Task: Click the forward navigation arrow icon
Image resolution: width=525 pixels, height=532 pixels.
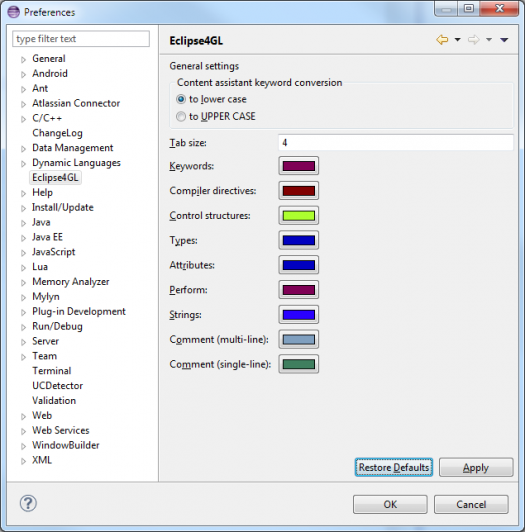Action: [473, 40]
